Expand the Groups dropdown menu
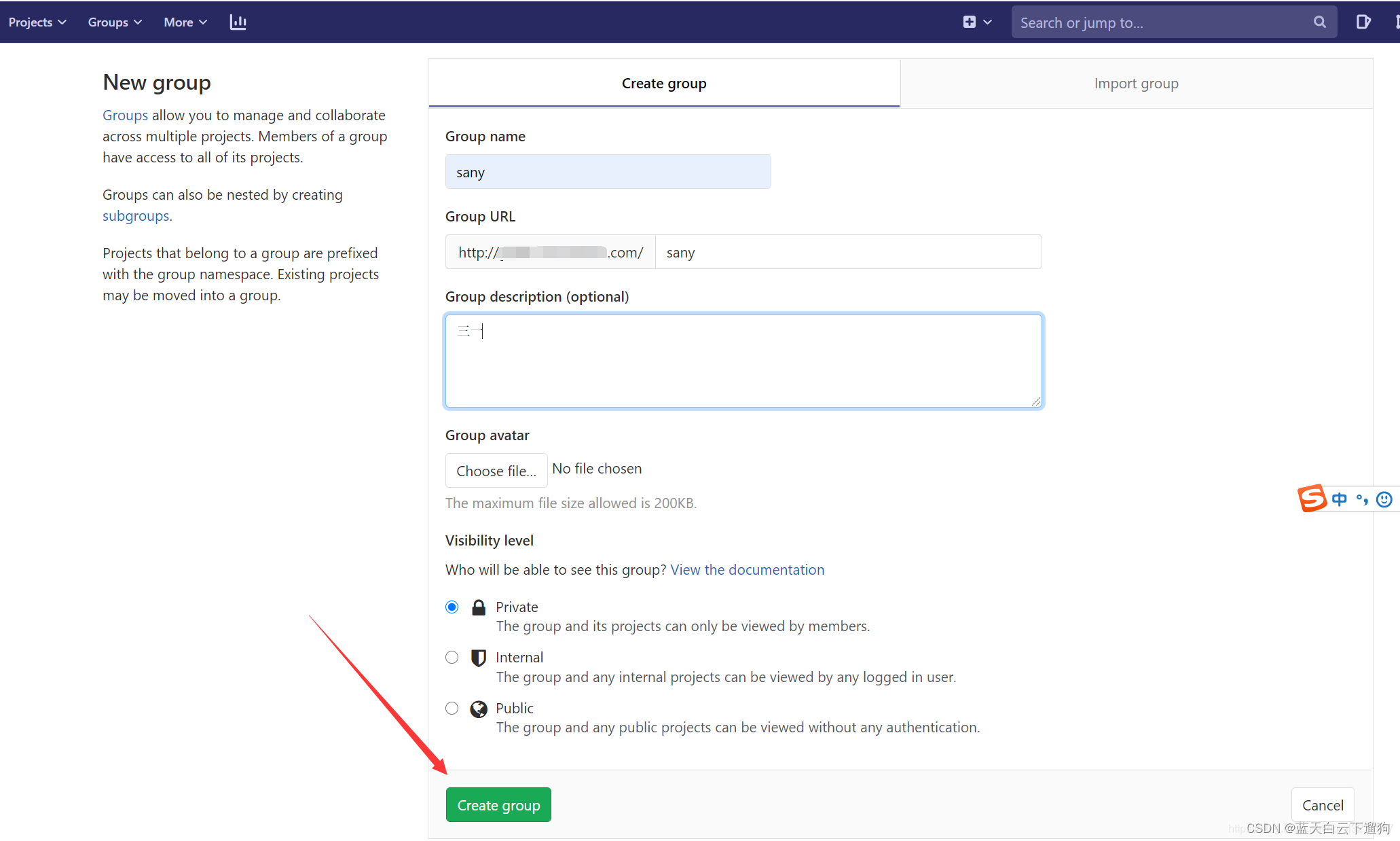This screenshot has height=841, width=1400. point(115,22)
